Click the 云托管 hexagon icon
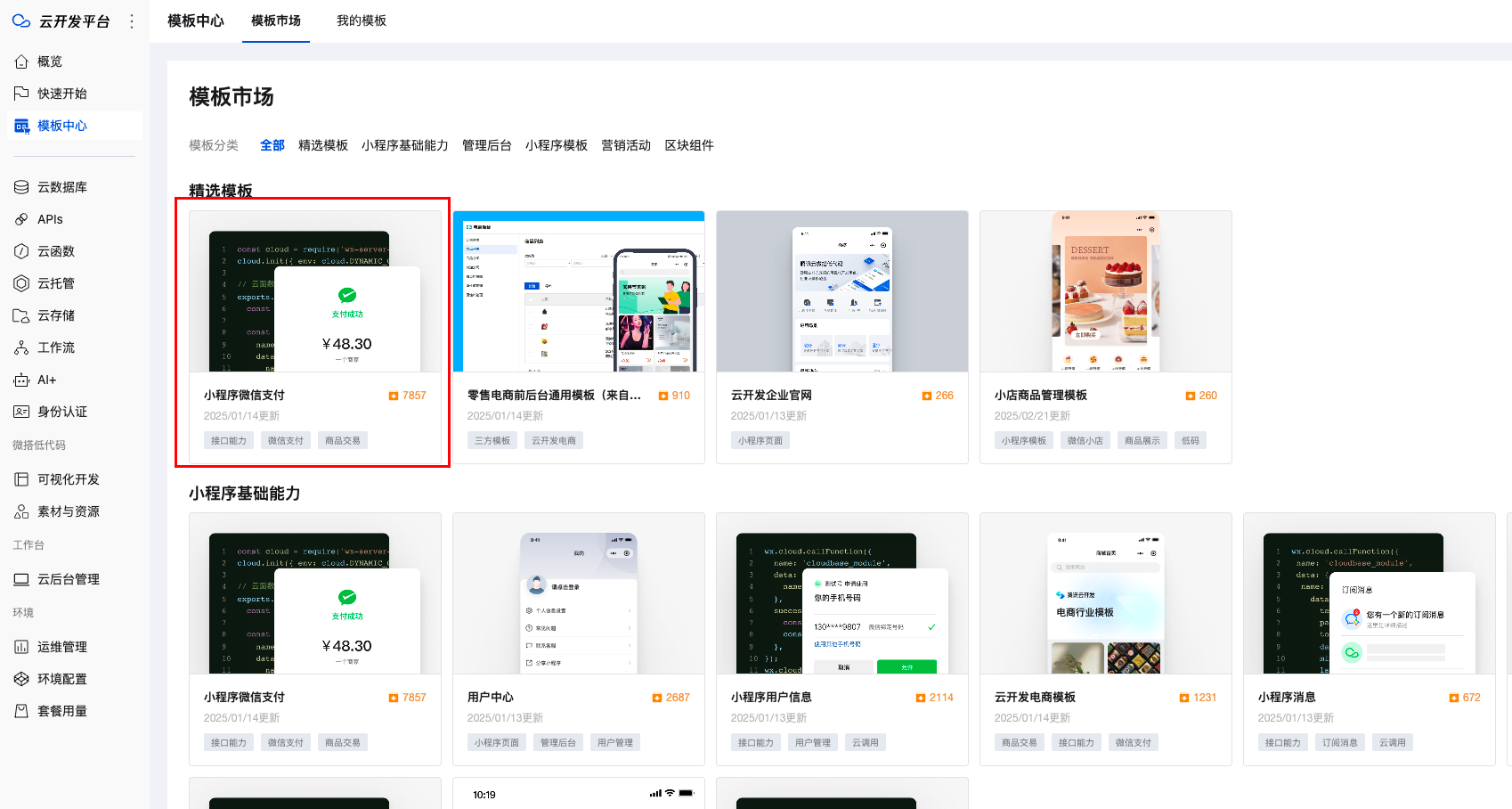 click(21, 283)
